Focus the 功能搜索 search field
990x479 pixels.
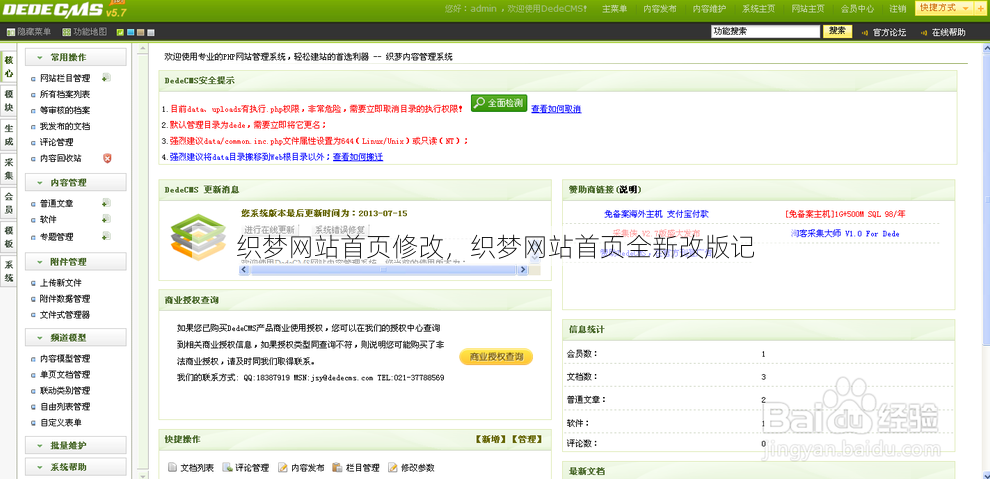[x=765, y=31]
